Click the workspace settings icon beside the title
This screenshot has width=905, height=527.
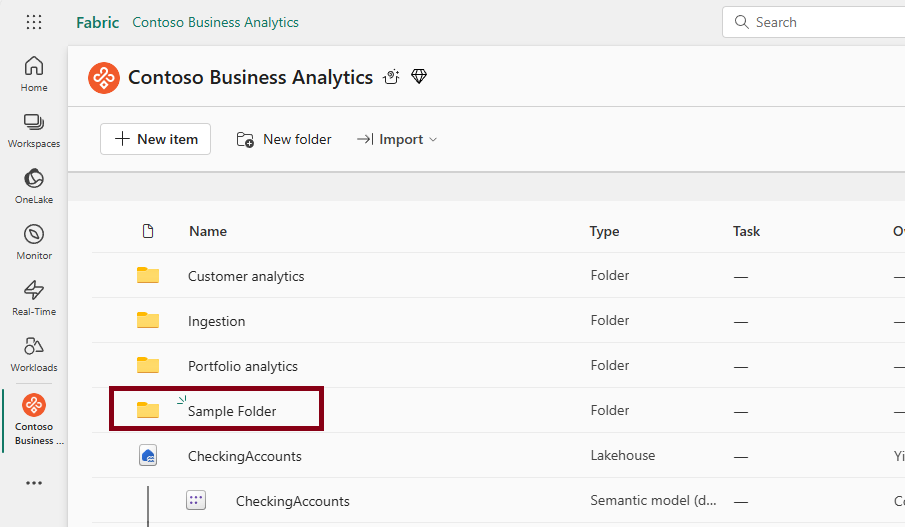tap(392, 77)
